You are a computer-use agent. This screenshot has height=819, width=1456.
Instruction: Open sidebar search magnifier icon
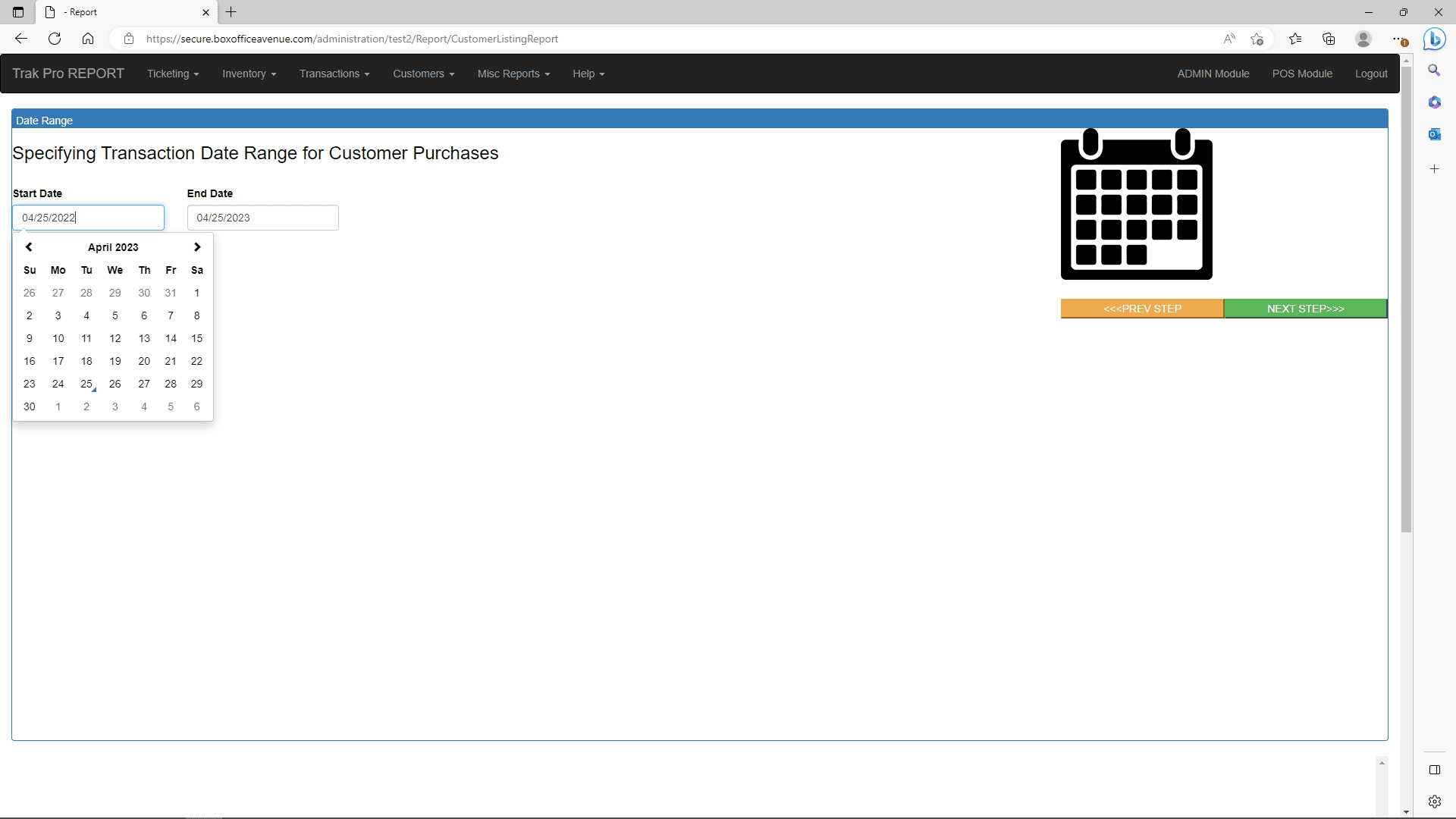point(1434,70)
